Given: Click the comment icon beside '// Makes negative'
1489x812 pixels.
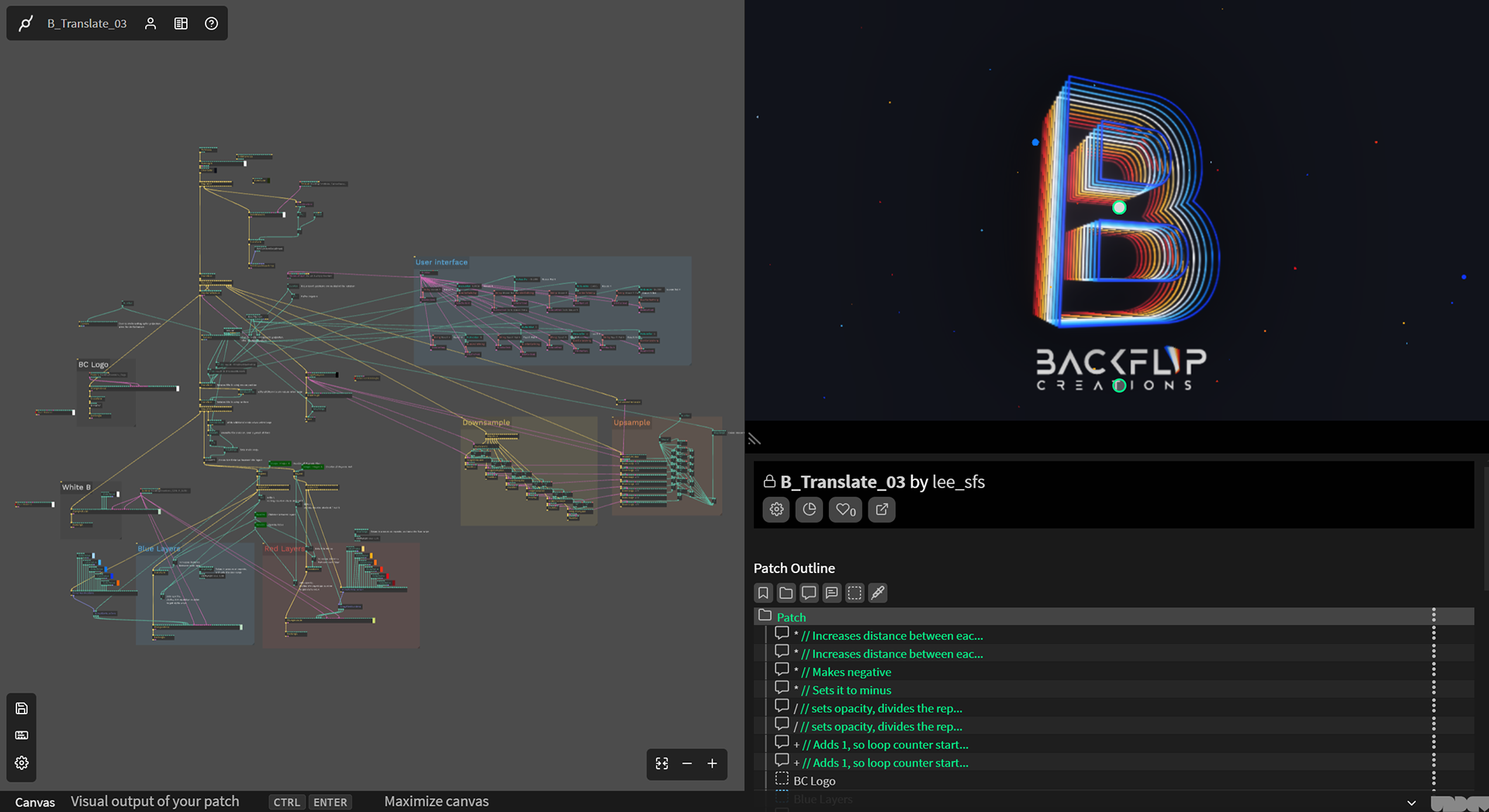Looking at the screenshot, I should [x=782, y=670].
